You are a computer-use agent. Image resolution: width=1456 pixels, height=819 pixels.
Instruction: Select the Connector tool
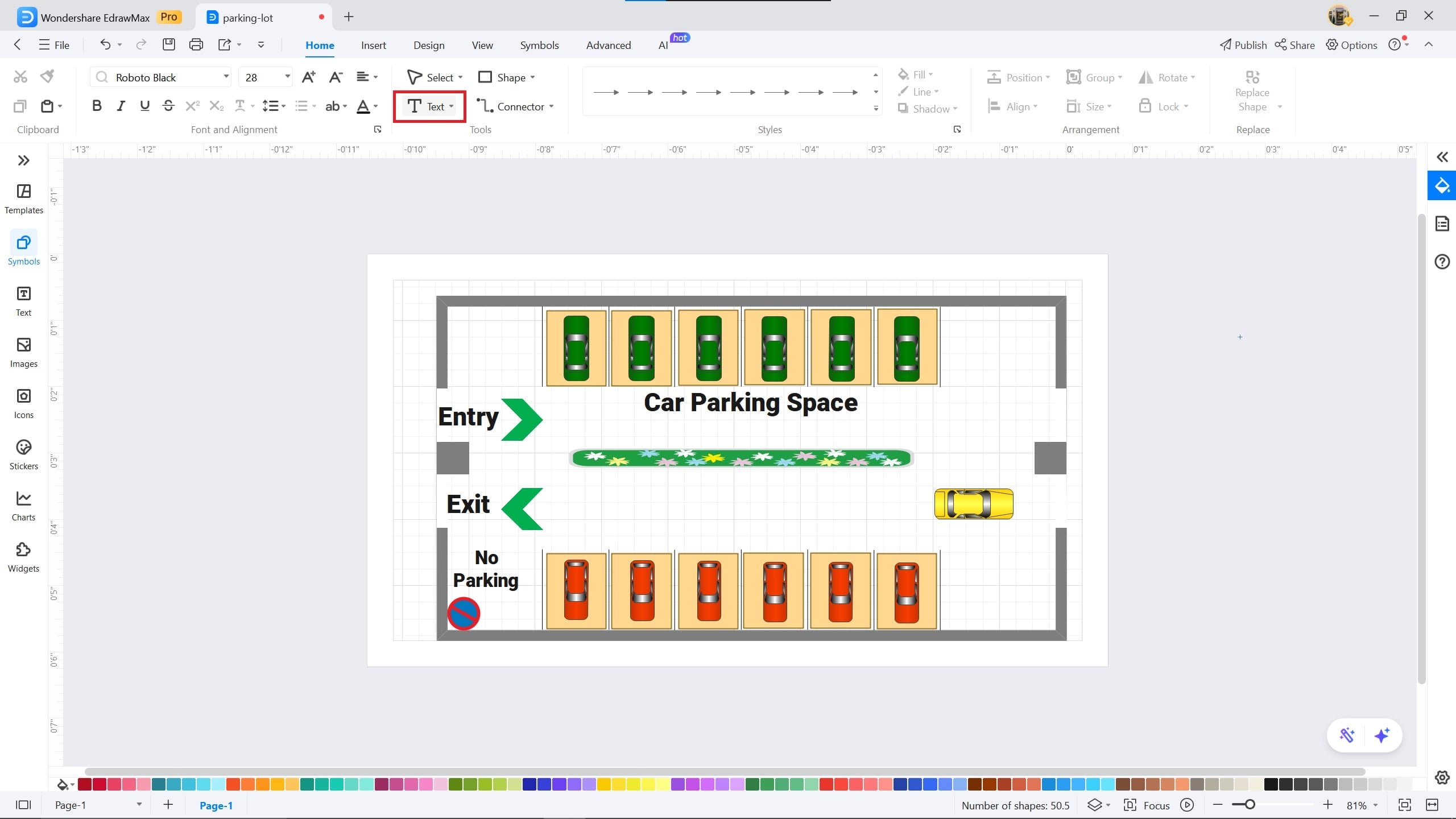(x=515, y=106)
